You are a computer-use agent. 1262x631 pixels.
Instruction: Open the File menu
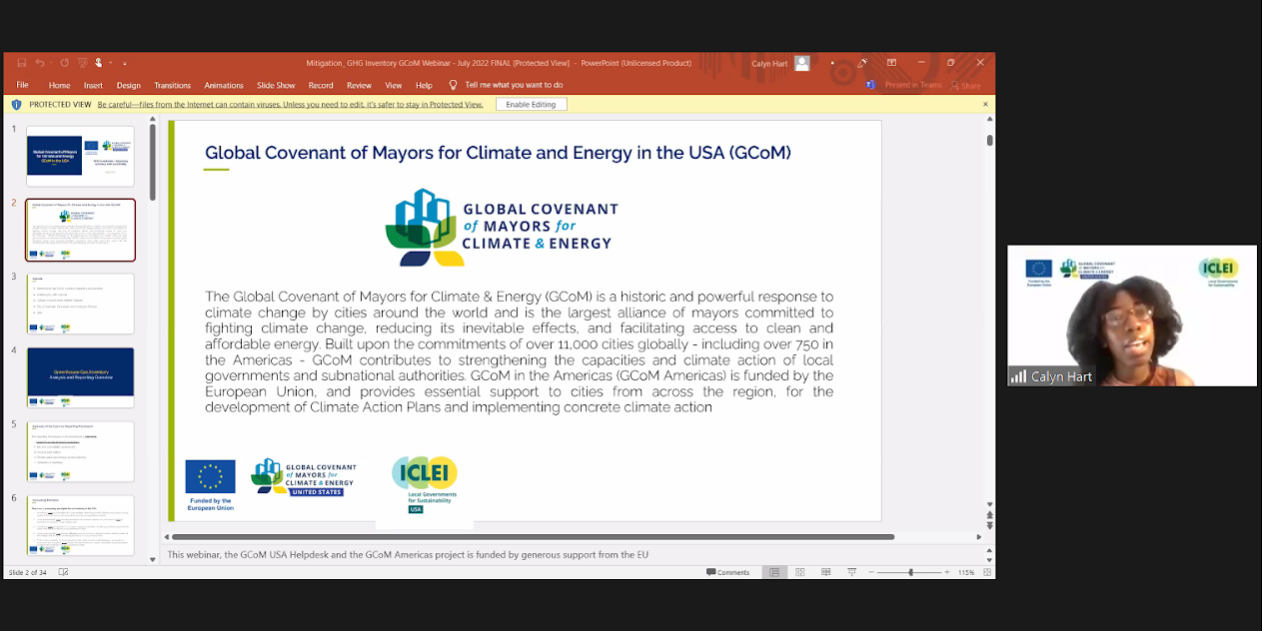[x=22, y=85]
